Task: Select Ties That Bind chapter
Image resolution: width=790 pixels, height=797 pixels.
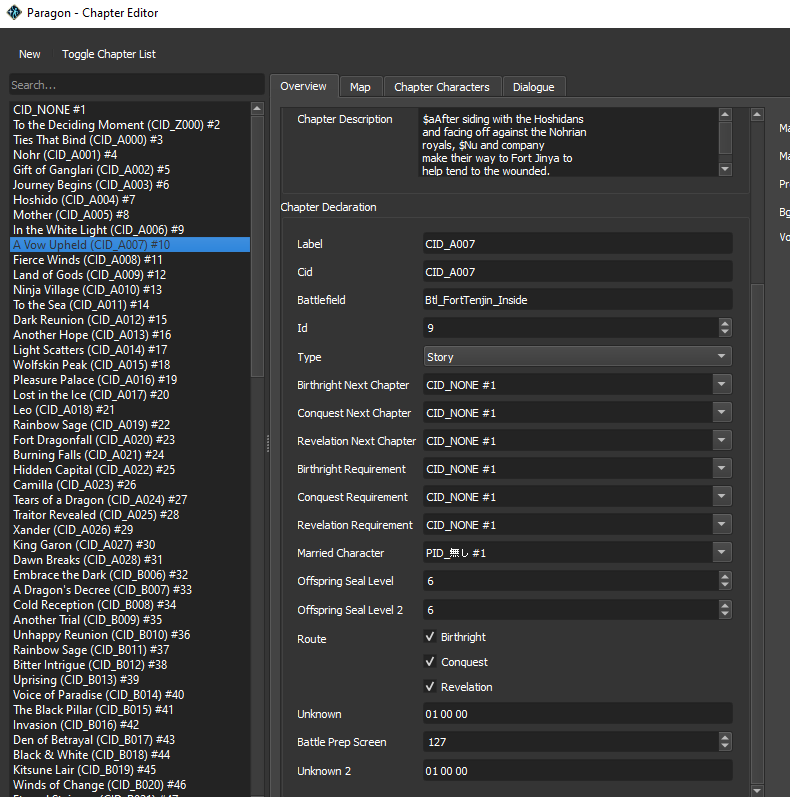Action: pyautogui.click(x=130, y=139)
